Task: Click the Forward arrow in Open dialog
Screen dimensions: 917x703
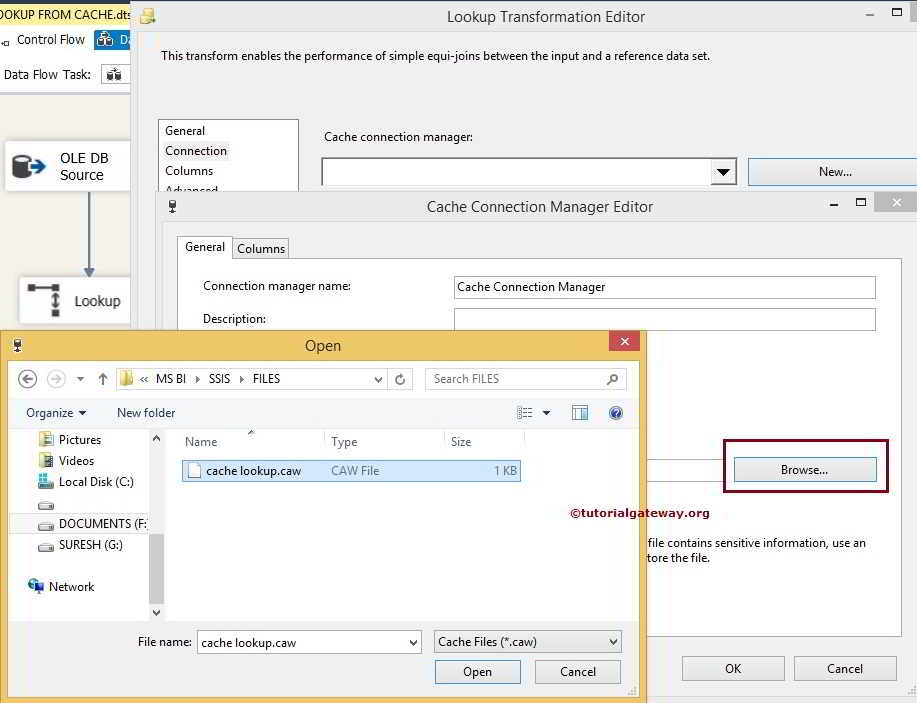Action: [x=56, y=379]
